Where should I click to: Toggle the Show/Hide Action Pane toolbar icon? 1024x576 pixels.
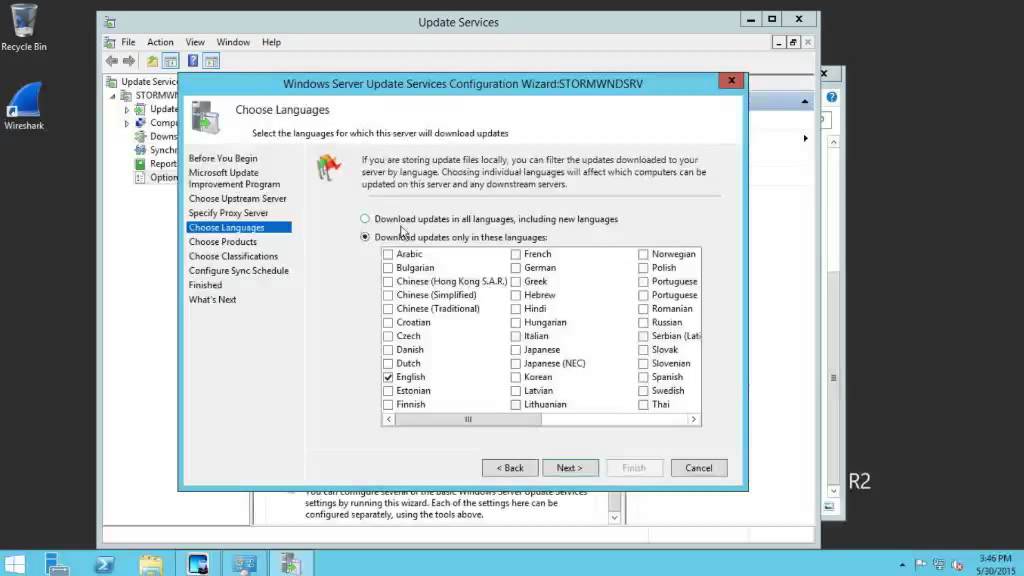(x=212, y=61)
